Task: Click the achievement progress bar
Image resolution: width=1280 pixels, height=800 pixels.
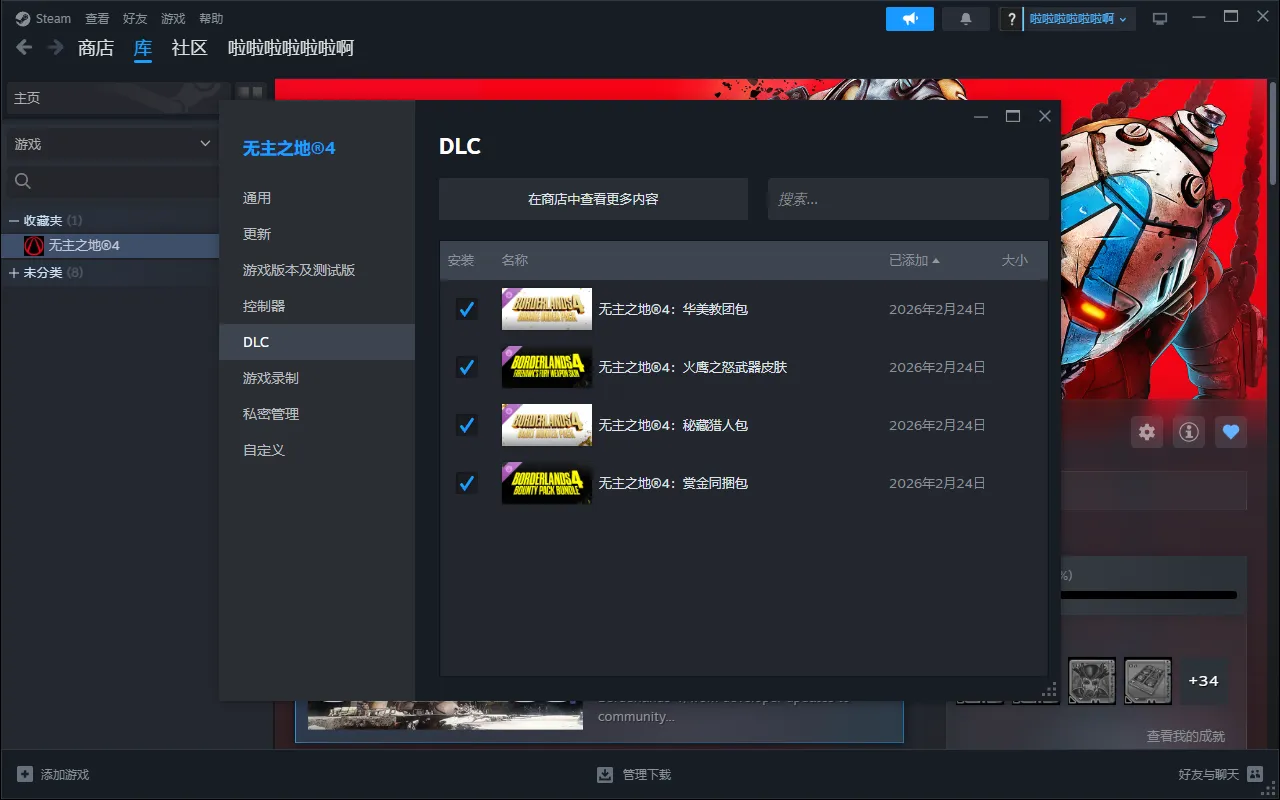Action: [1150, 595]
